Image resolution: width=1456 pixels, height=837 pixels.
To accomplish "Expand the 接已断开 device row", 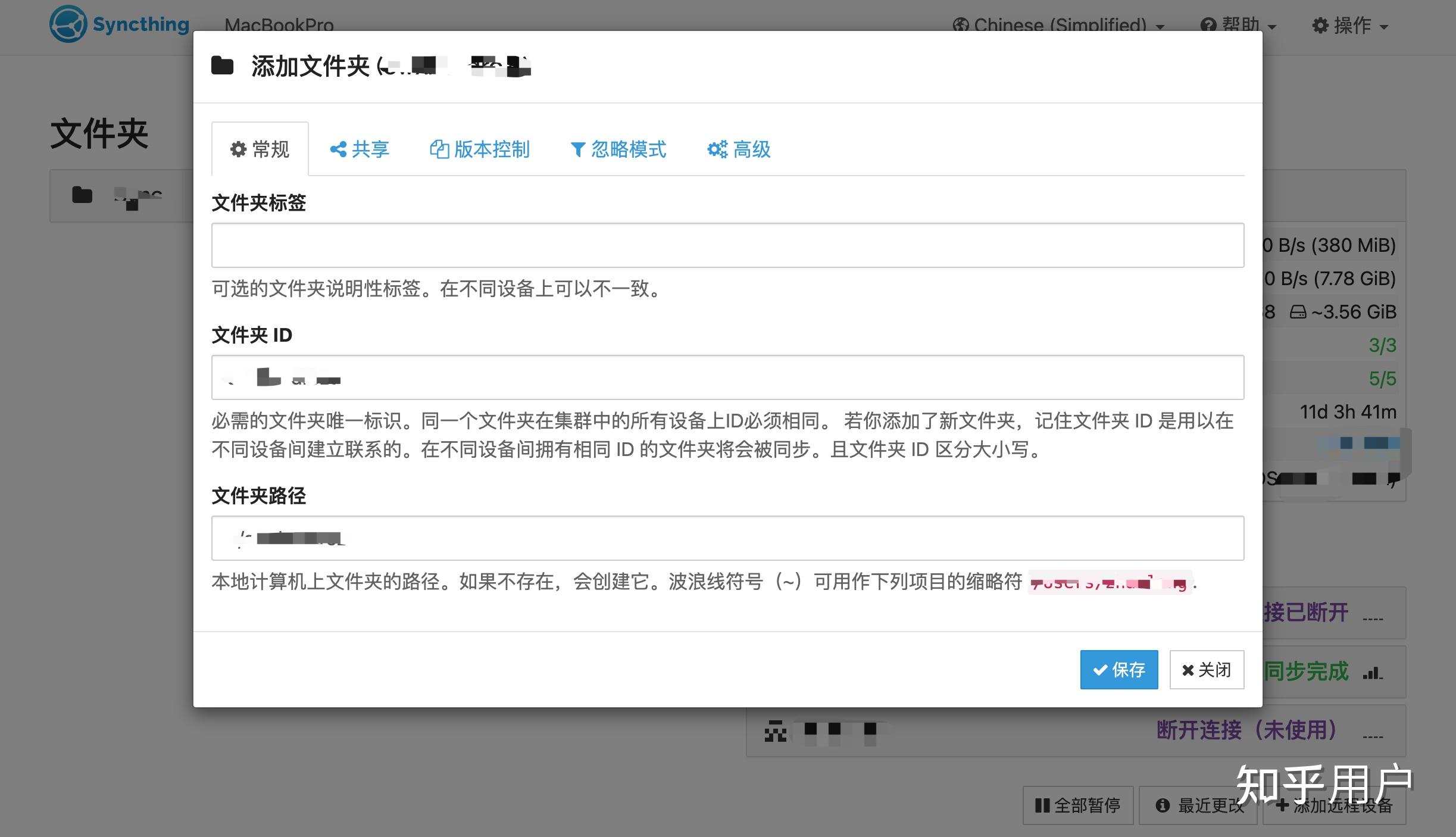I will tap(1333, 613).
